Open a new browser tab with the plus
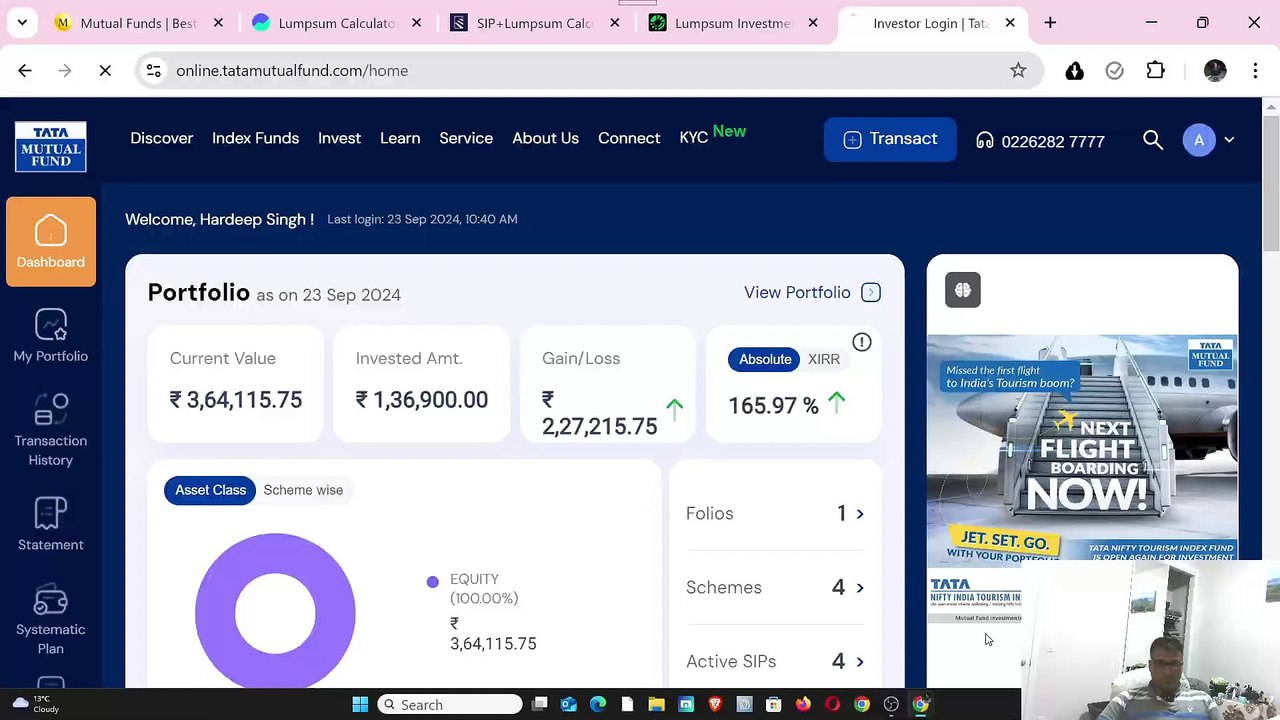Screen dimensions: 1280x720 tap(1050, 22)
